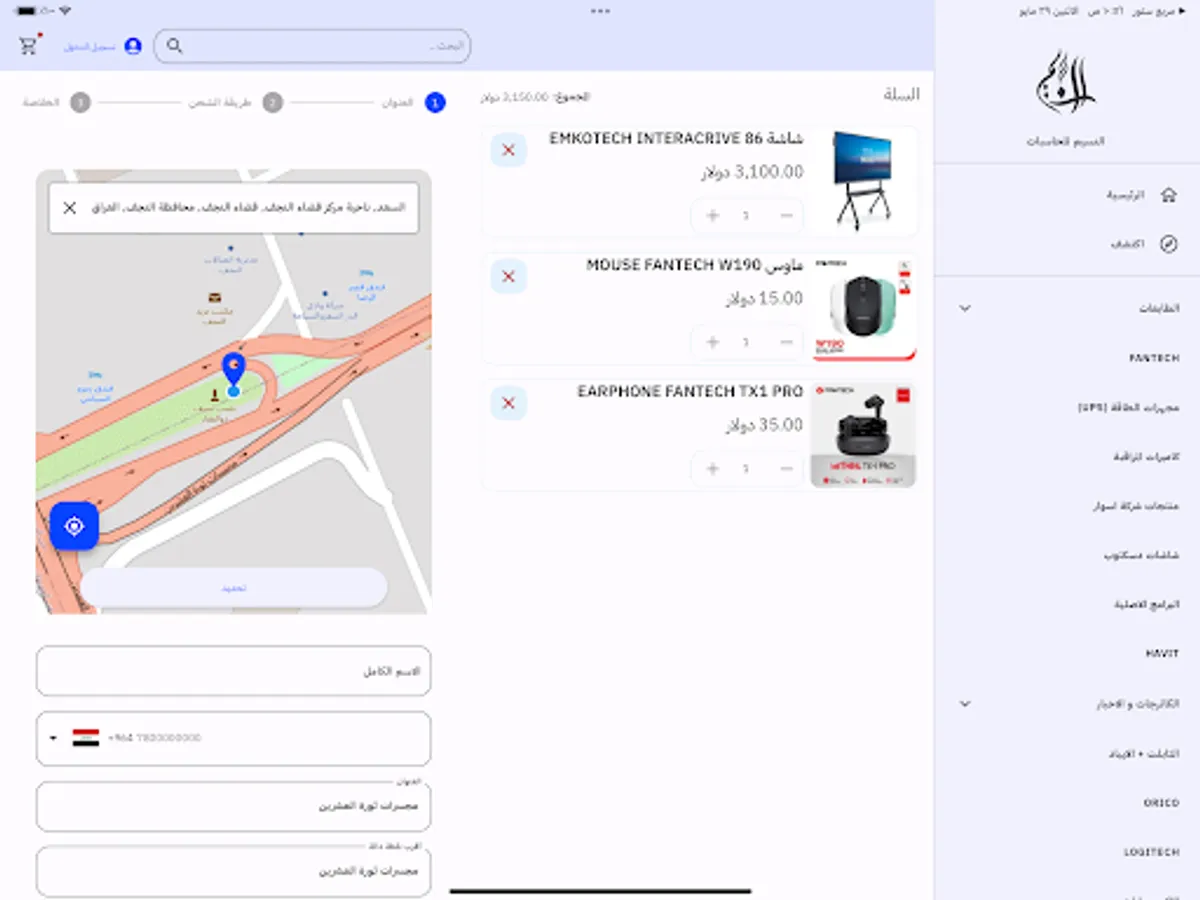The width and height of the screenshot is (1200, 900).
Task: Open the UPS power supplies category
Action: coord(1129,408)
